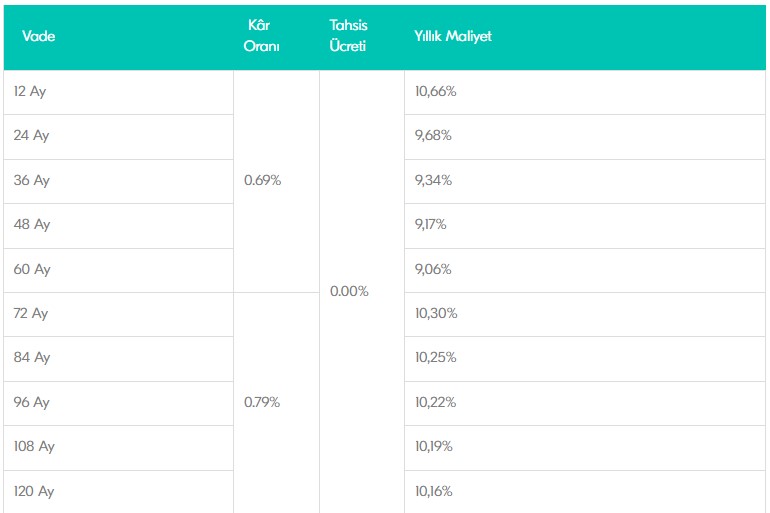Click the Kâr Oranı column header
The width and height of the screenshot is (770, 513).
(261, 36)
